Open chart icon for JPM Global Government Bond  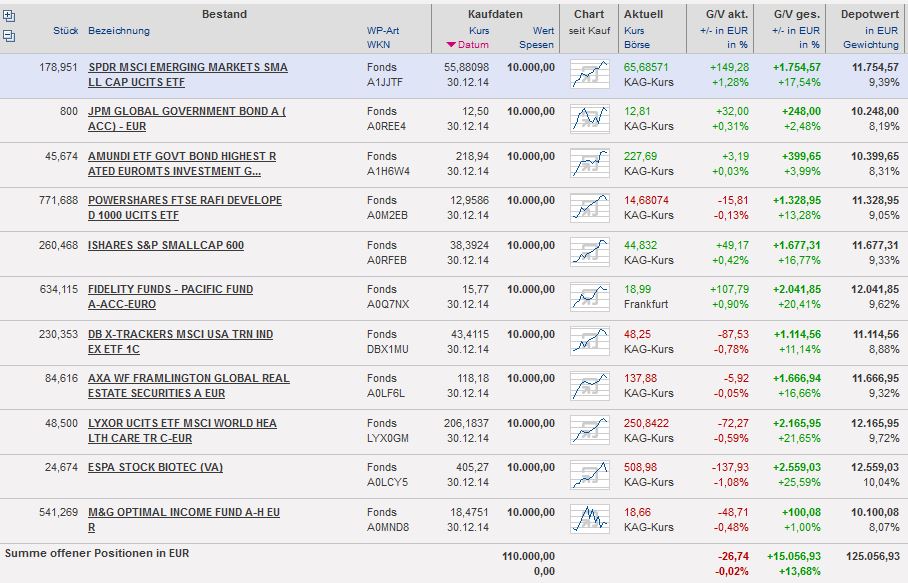589,118
